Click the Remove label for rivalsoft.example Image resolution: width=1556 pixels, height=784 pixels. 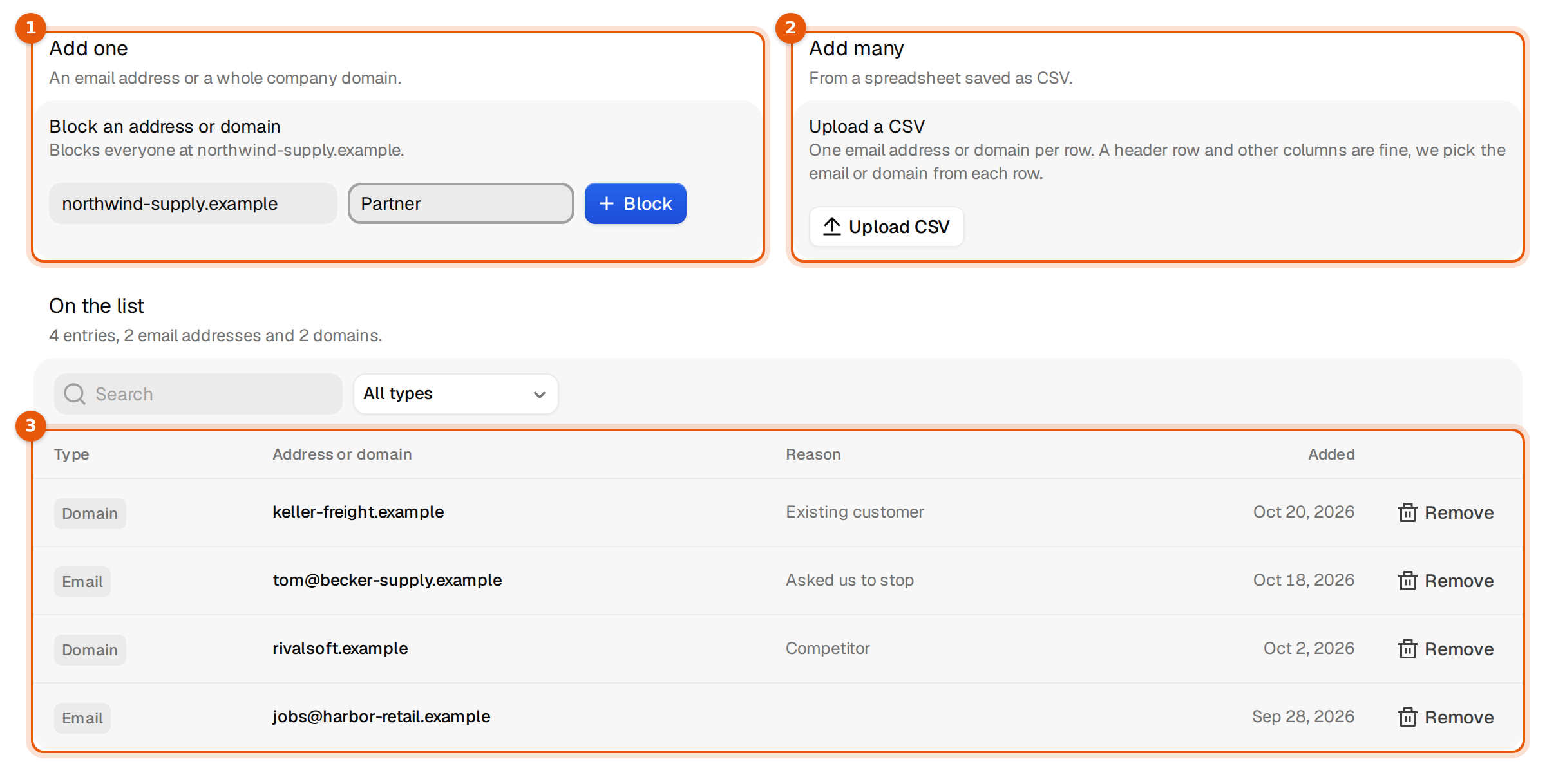pos(1459,649)
